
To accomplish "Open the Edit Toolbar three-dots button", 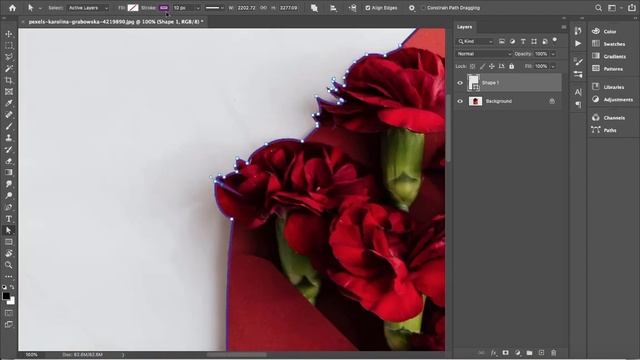I will [9, 276].
